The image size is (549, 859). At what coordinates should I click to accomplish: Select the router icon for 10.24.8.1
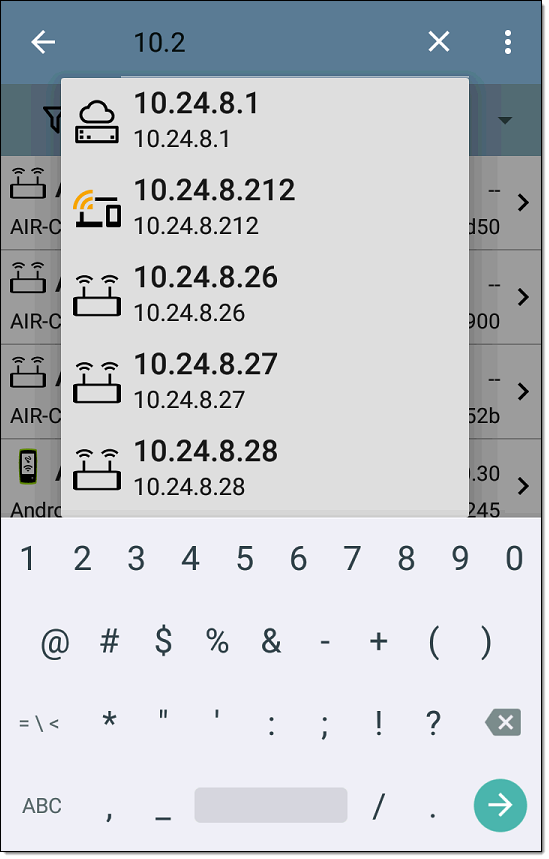pos(97,122)
